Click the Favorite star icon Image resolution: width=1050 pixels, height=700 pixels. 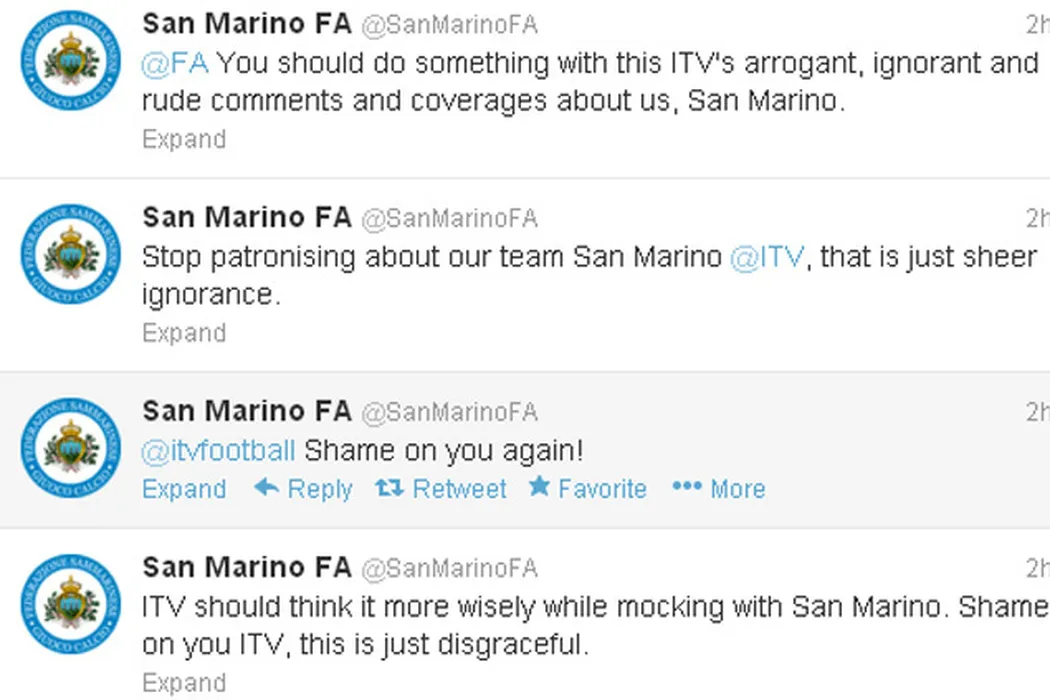(539, 487)
